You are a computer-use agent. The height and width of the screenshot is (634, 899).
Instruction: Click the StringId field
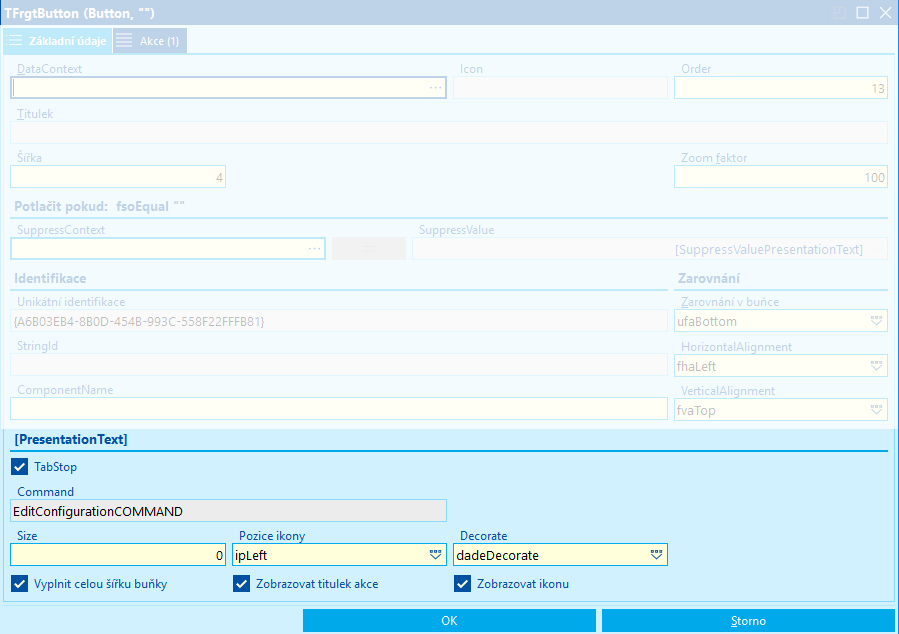[339, 365]
